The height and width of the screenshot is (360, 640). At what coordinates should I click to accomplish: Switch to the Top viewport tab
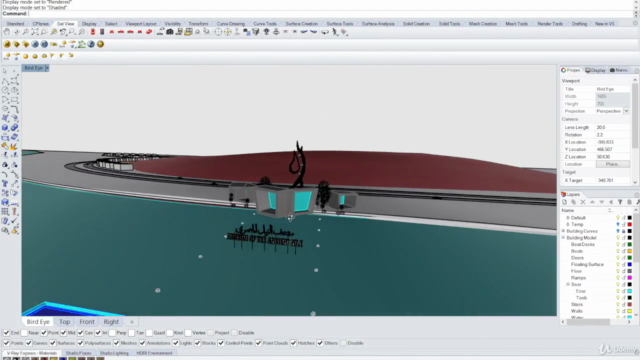click(x=64, y=322)
